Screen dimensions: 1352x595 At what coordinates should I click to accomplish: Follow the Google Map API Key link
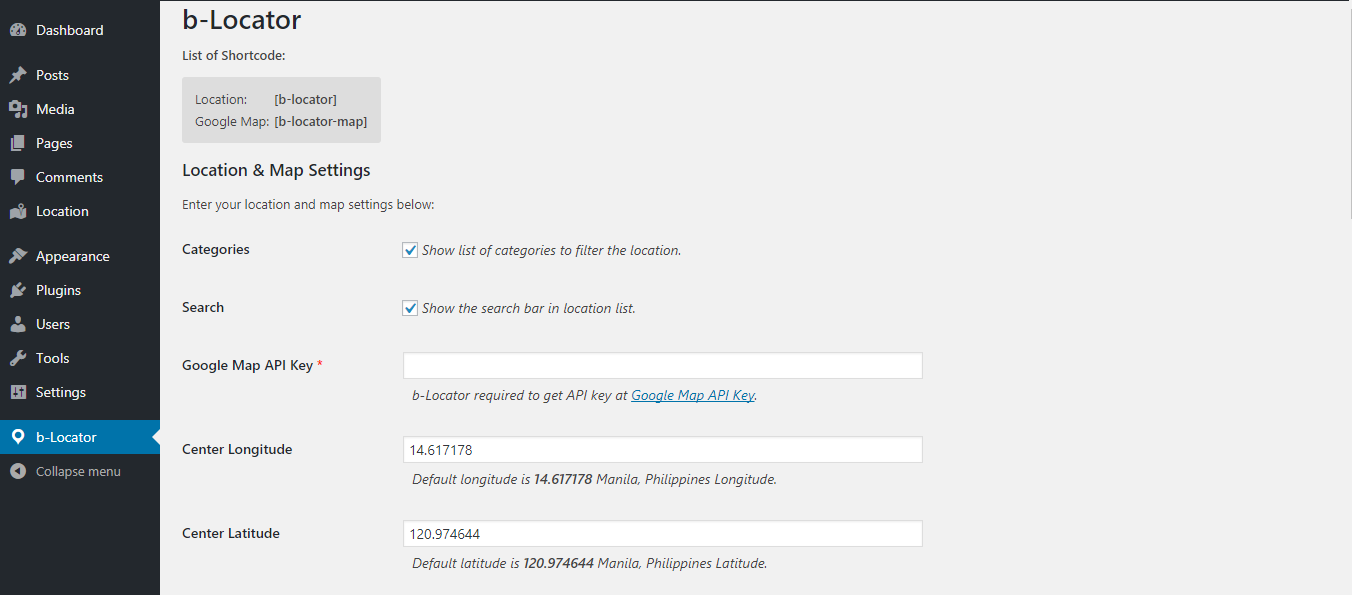tap(692, 395)
